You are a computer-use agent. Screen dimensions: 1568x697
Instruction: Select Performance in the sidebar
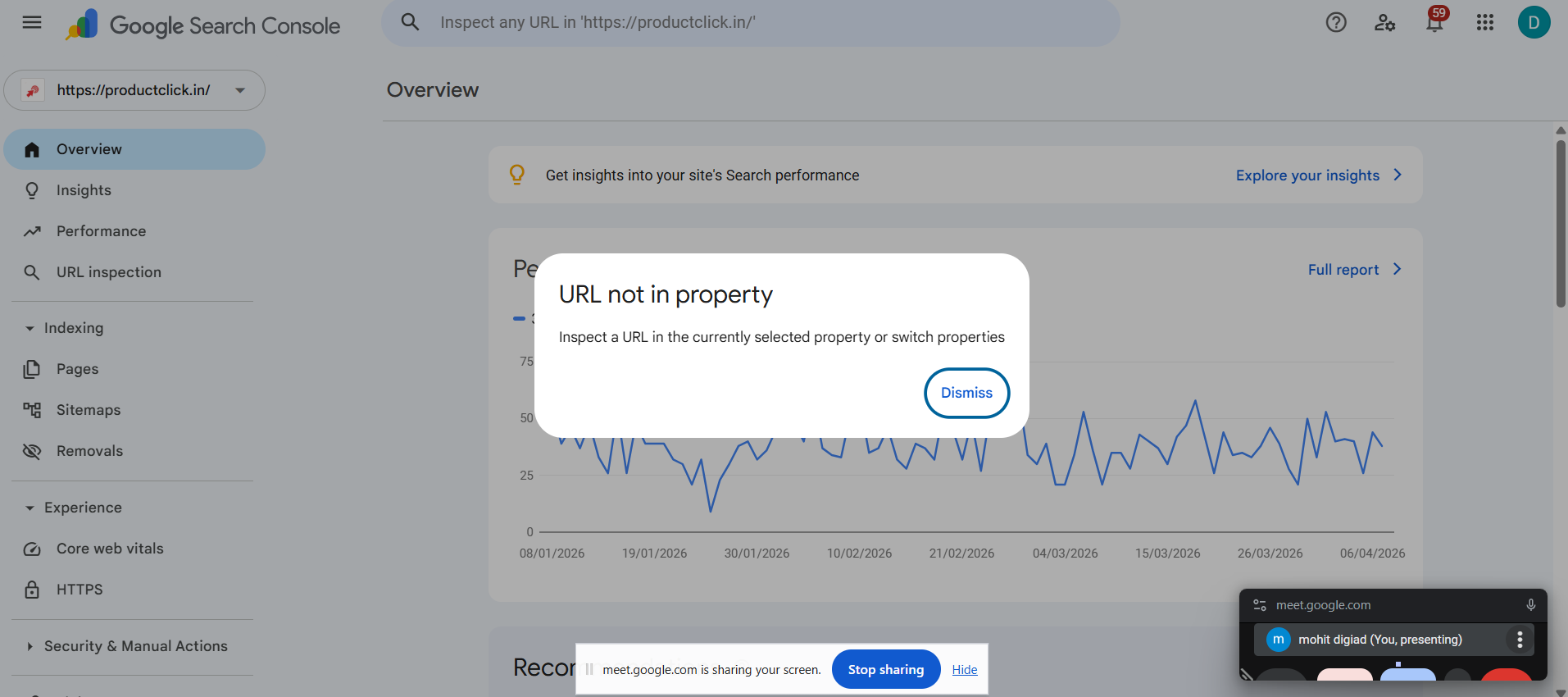(101, 231)
